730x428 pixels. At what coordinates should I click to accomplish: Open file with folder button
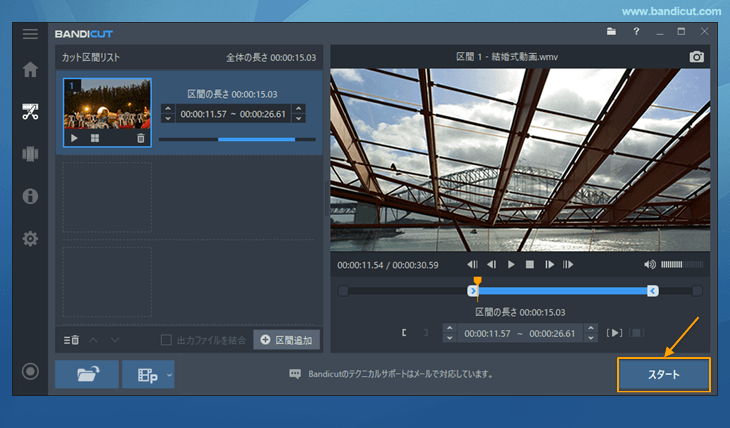[87, 374]
